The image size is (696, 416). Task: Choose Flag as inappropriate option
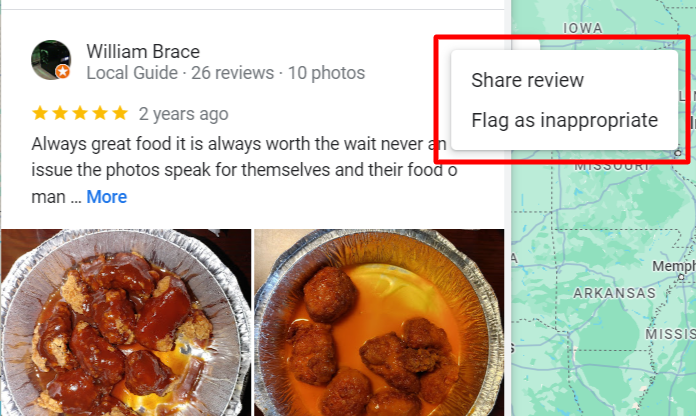[x=564, y=120]
